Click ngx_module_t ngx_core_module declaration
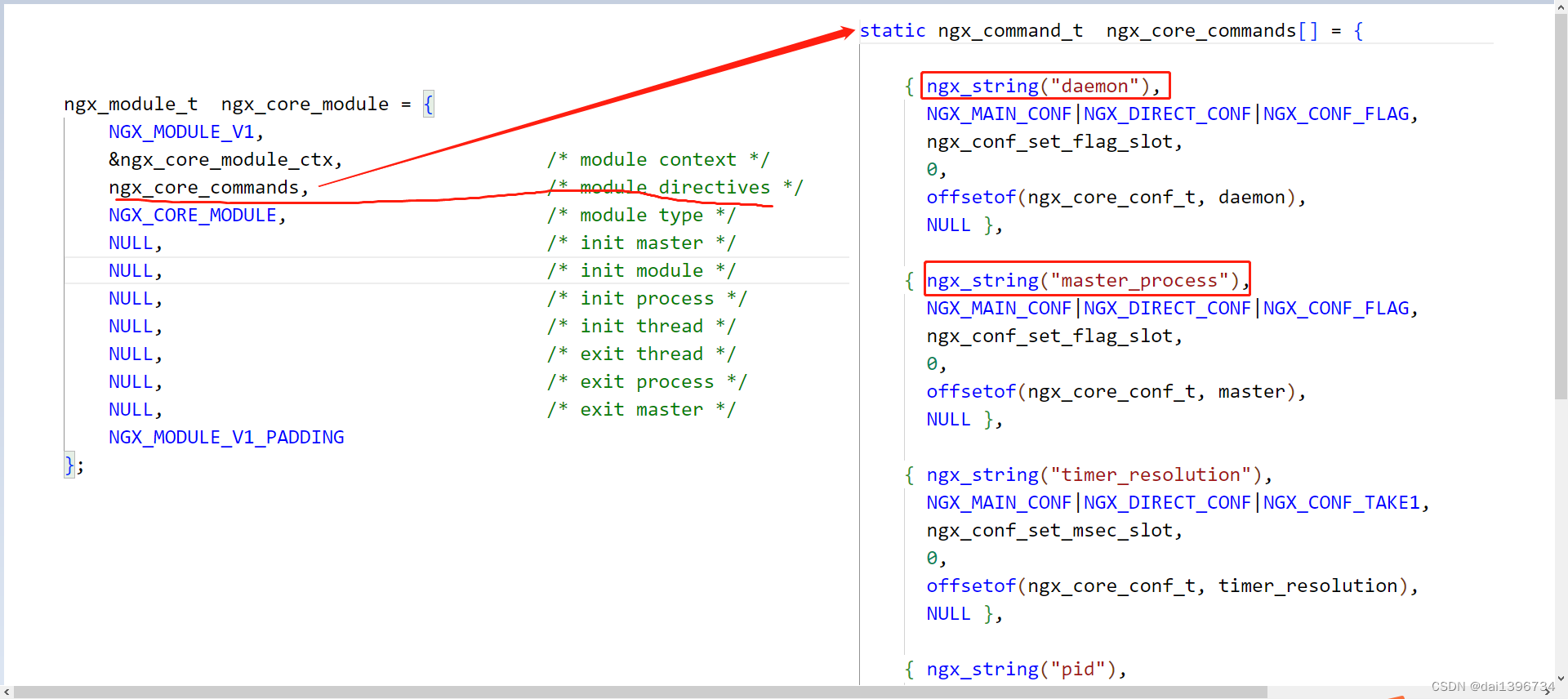 pos(248,105)
